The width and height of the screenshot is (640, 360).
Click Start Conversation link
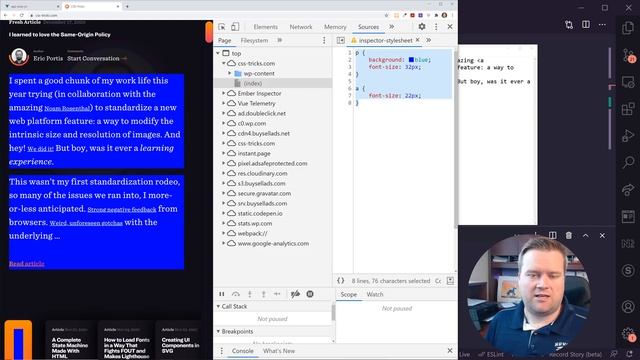97,58
